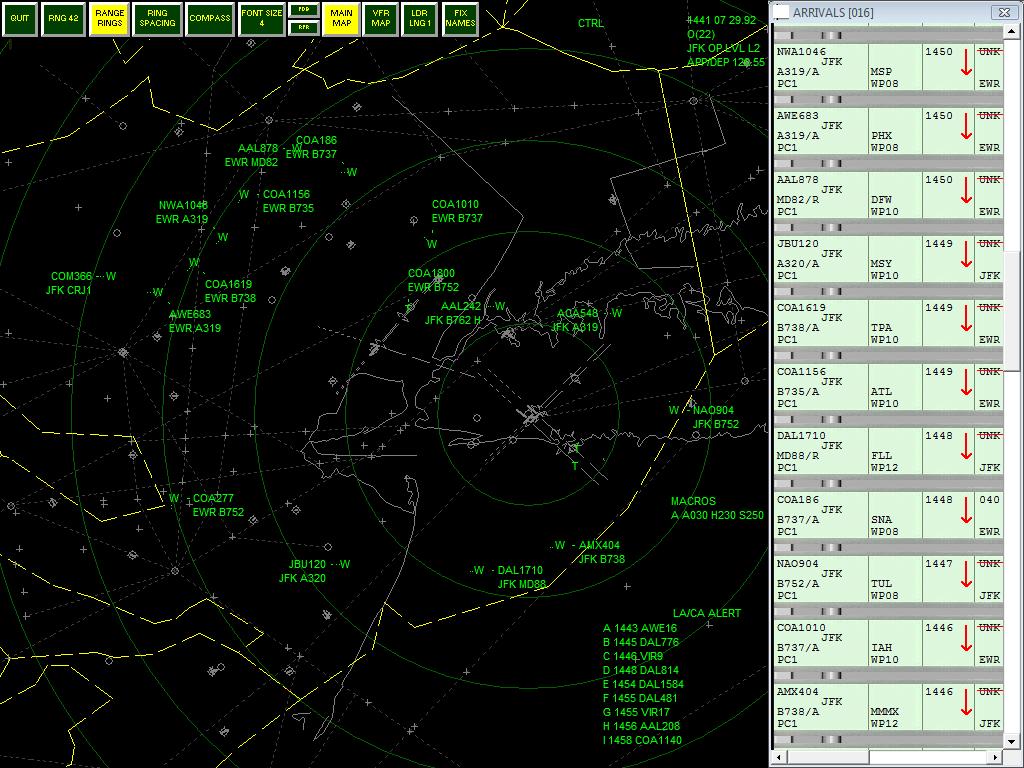This screenshot has width=1024, height=768.
Task: Click the red descent arrow on AAL878 strip
Action: (966, 191)
